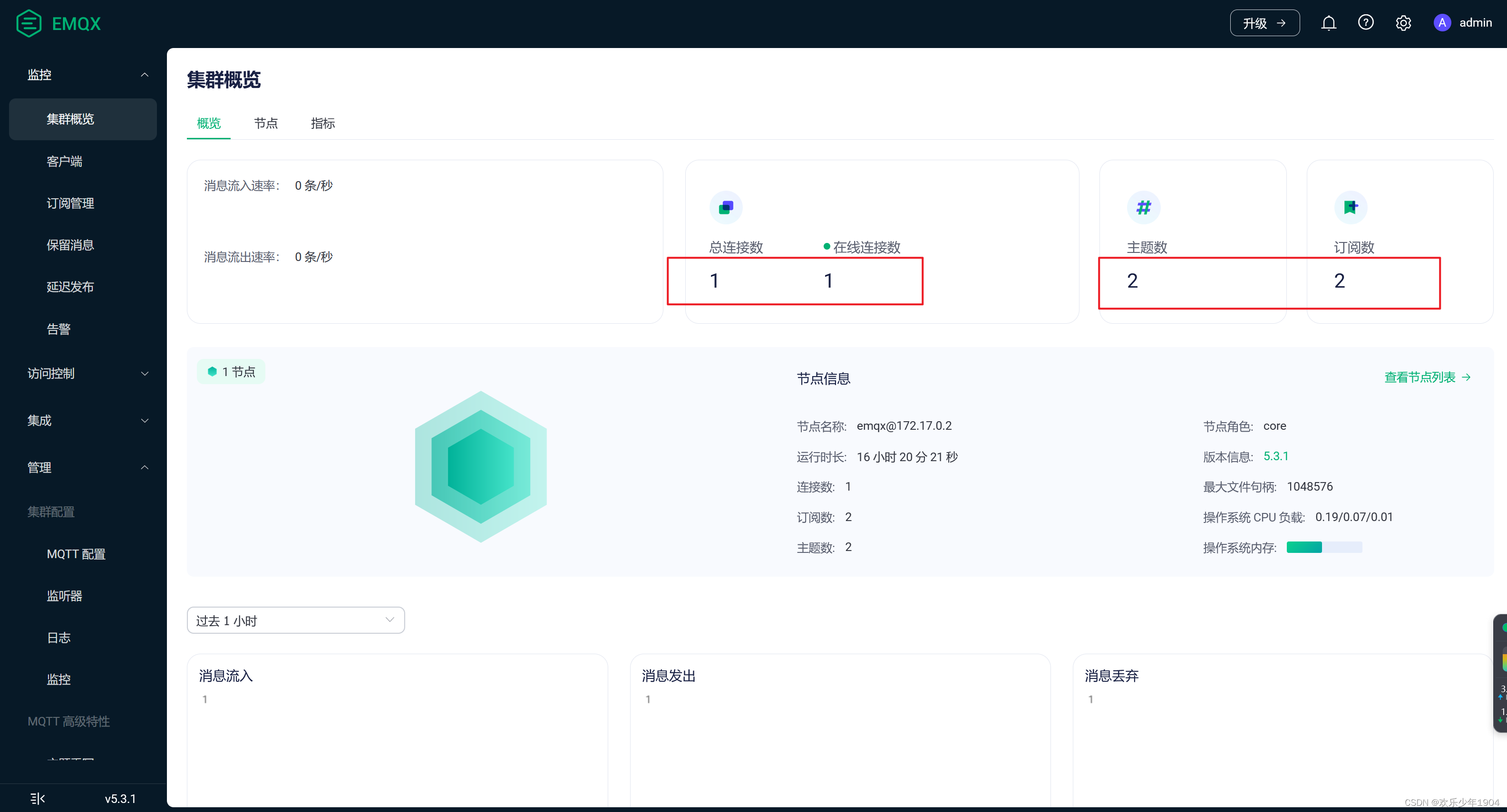The height and width of the screenshot is (812, 1507).
Task: Click the connections card icon
Action: tap(725, 207)
